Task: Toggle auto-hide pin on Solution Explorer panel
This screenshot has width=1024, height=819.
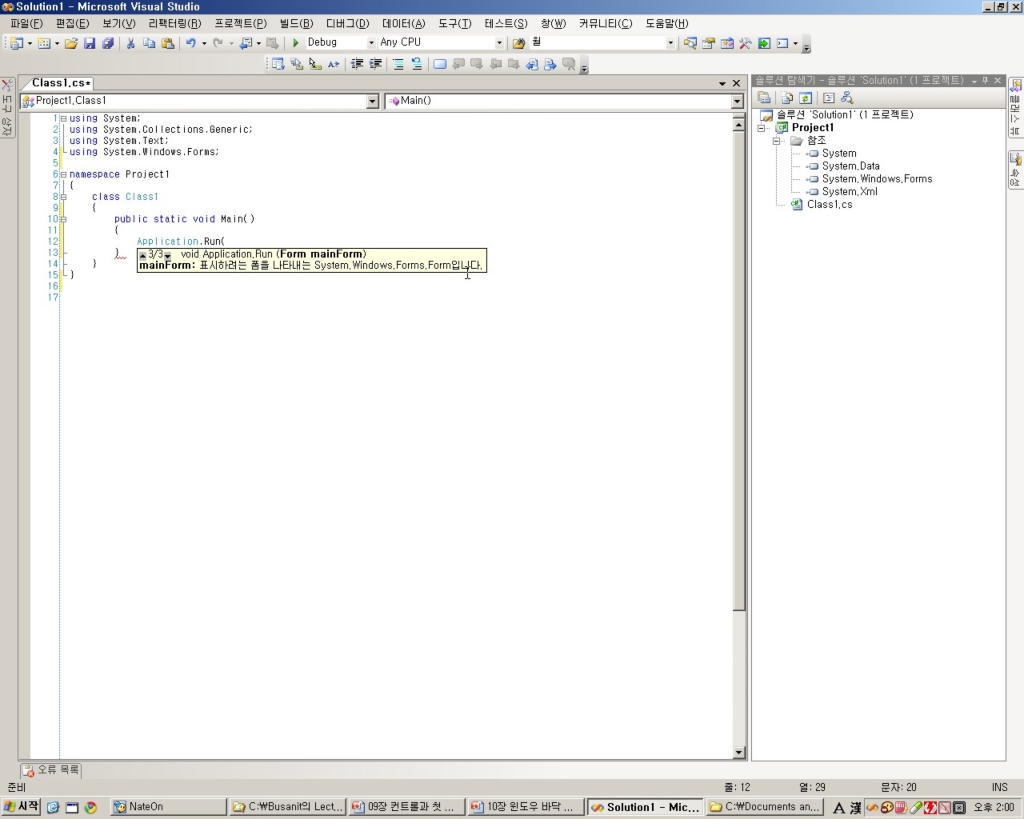Action: point(985,80)
